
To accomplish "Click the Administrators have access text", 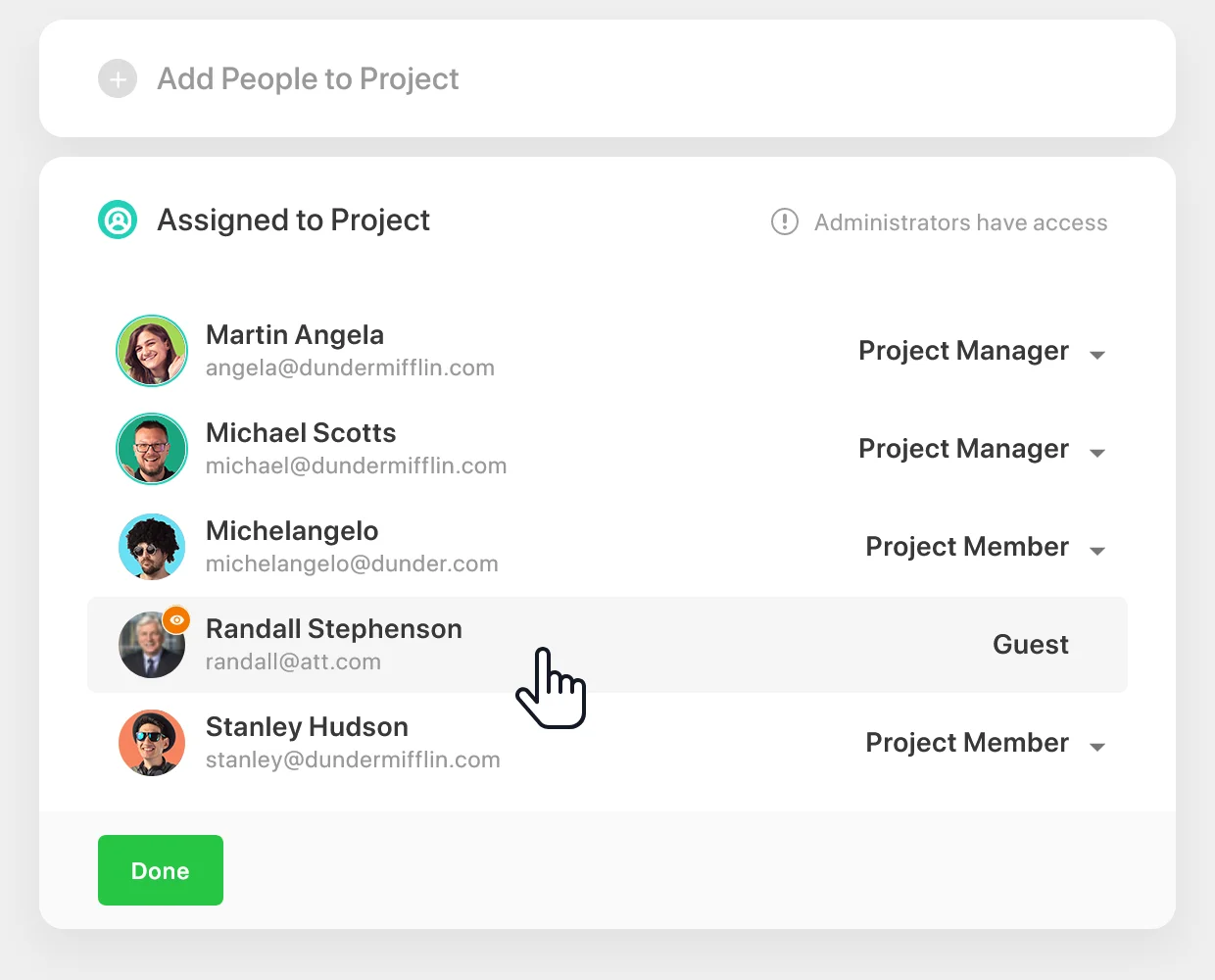I will coord(960,222).
